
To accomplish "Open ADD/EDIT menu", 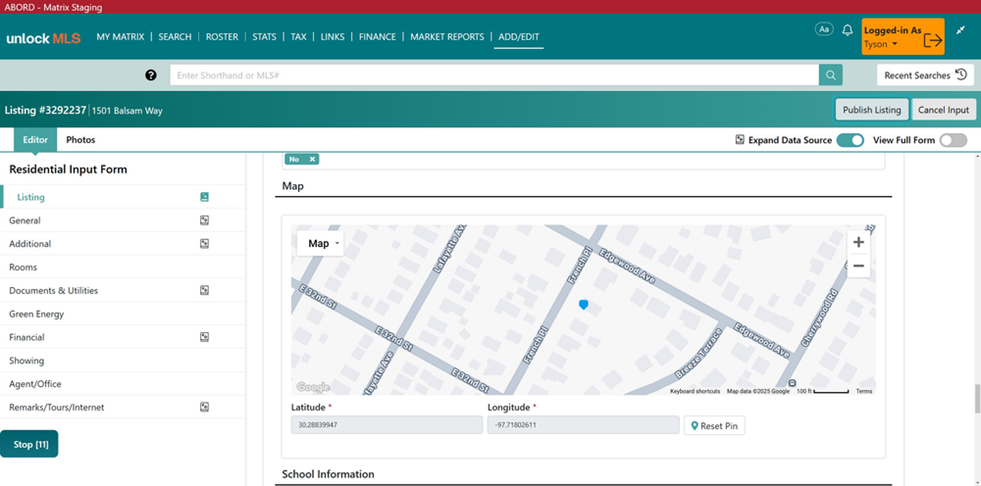I will pyautogui.click(x=519, y=37).
